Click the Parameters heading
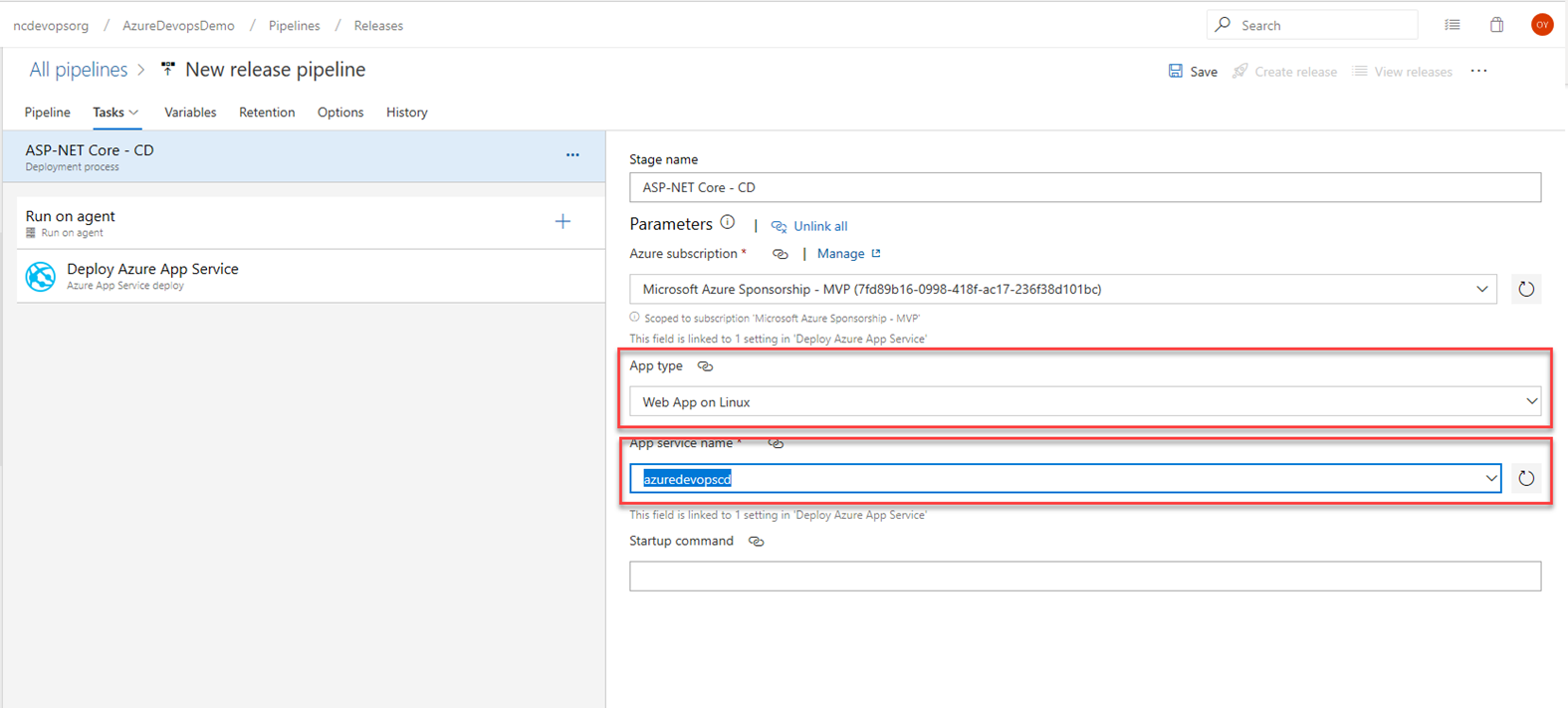The image size is (1568, 708). tap(671, 224)
